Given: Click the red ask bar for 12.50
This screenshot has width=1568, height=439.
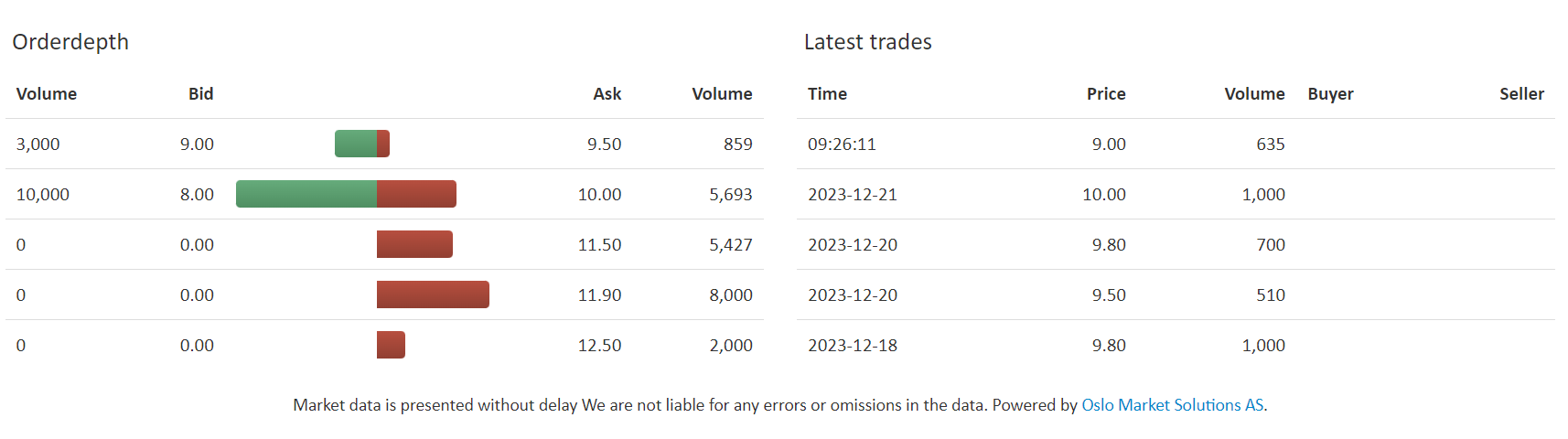Looking at the screenshot, I should (391, 345).
